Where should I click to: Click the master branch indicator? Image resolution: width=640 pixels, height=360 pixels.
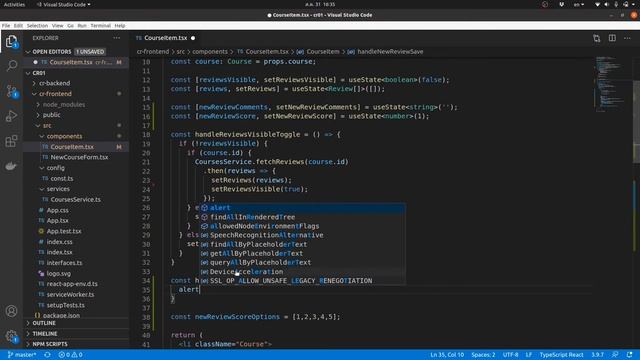22,355
